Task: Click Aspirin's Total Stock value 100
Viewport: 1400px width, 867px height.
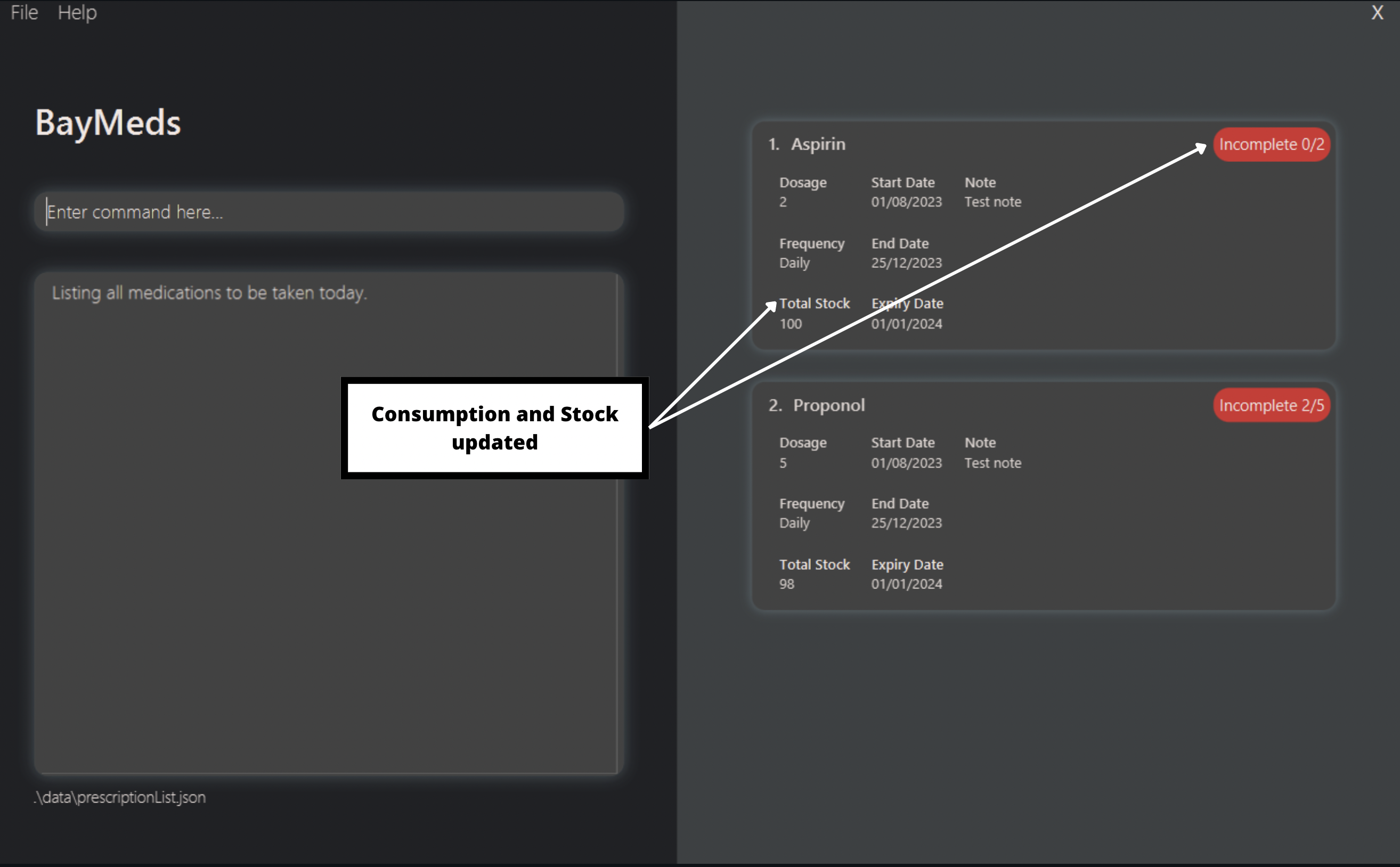Action: coord(791,324)
